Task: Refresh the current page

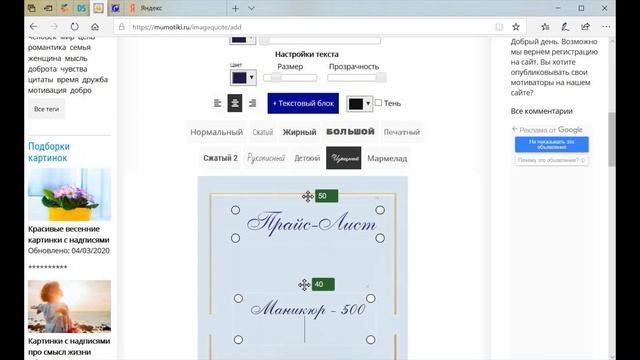Action: tap(74, 27)
